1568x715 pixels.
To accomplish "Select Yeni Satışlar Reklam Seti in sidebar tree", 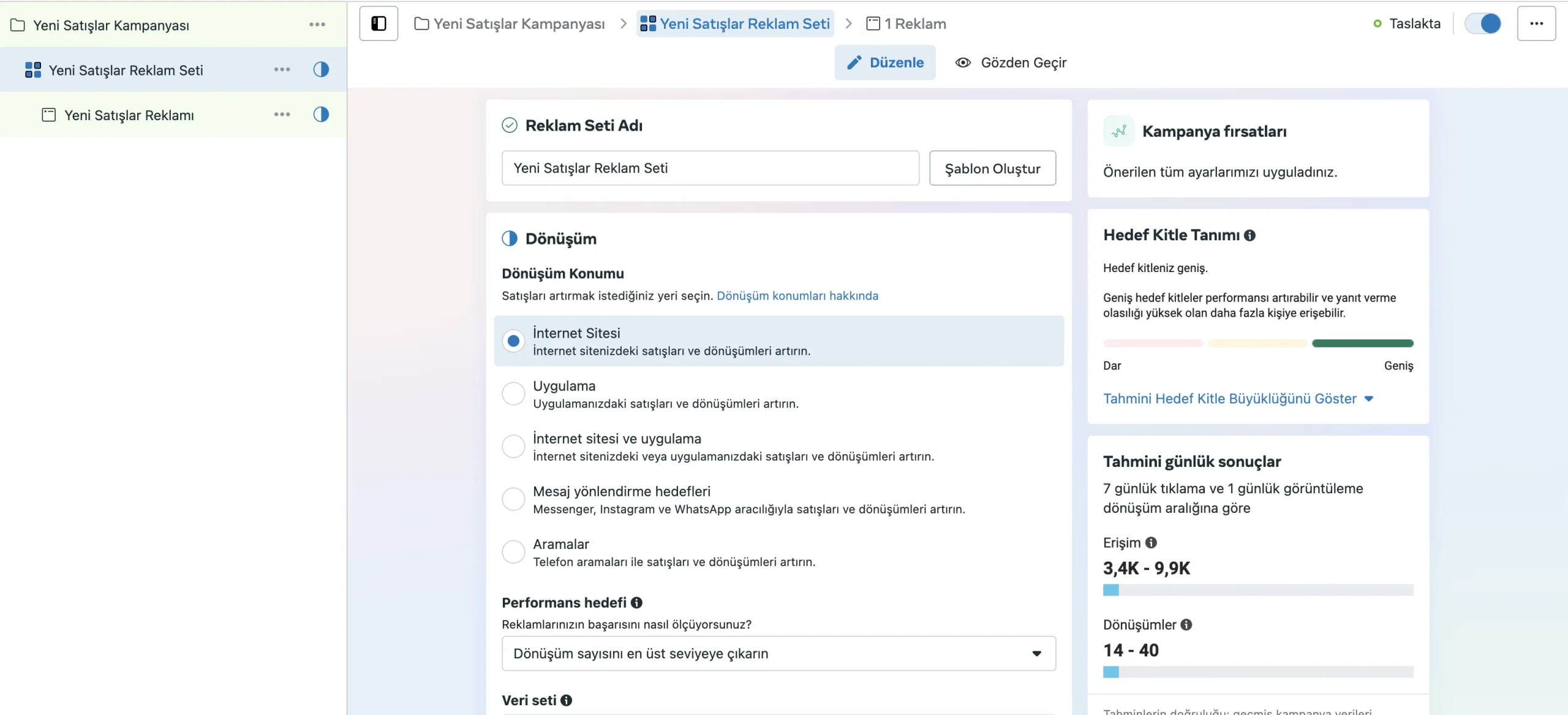I will [x=126, y=70].
